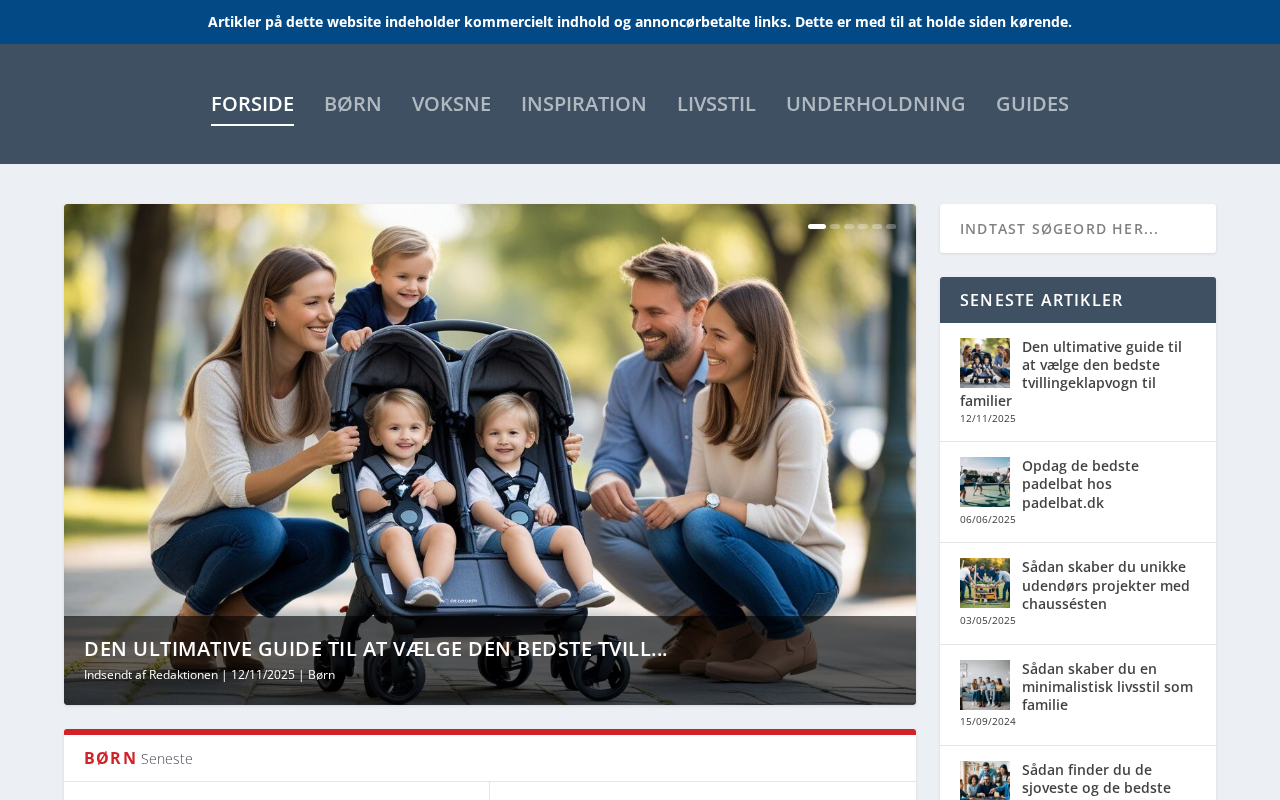Viewport: 1280px width, 800px height.
Task: Go to the Børn menu section
Action: [353, 104]
